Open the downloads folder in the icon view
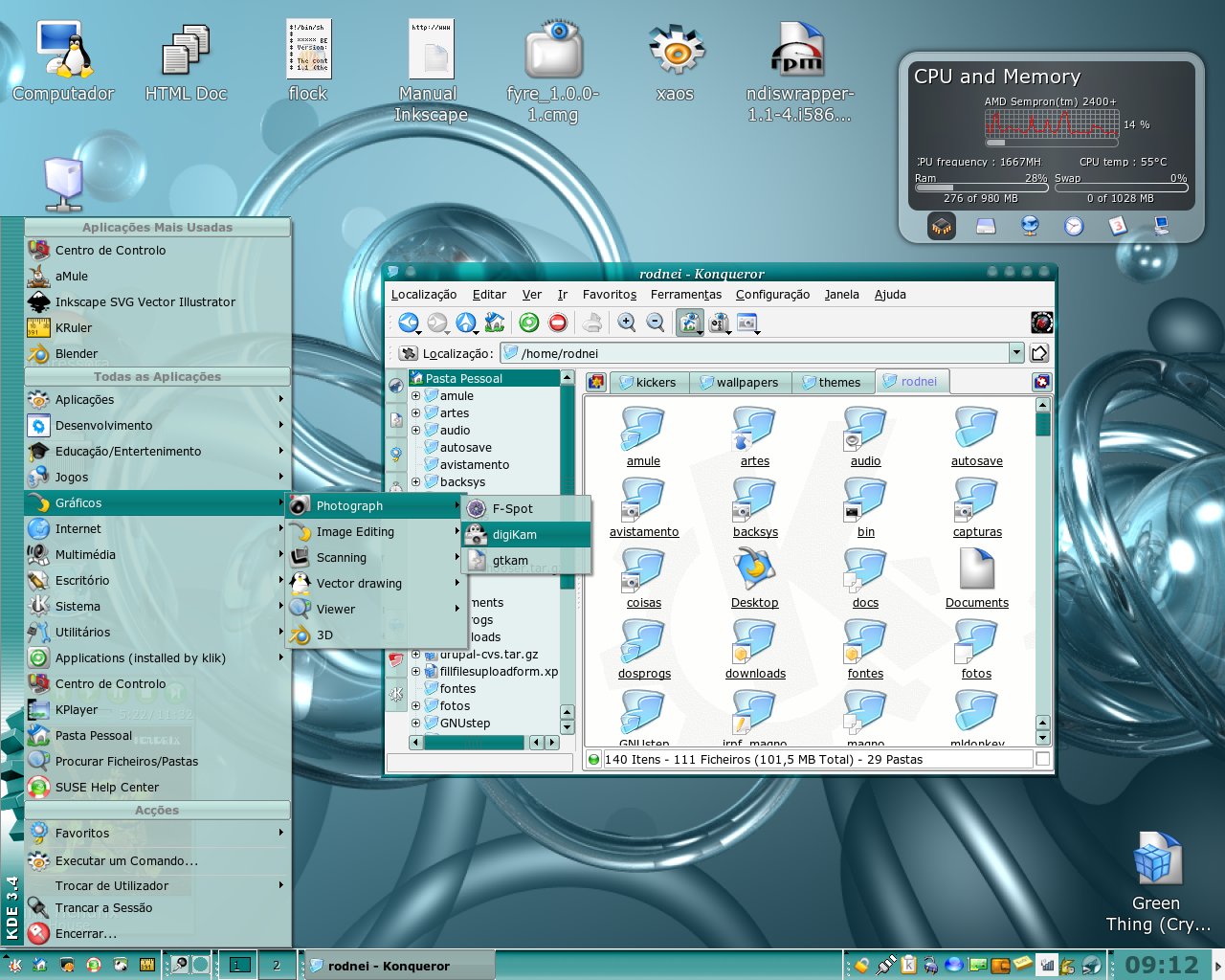1225x980 pixels. click(x=755, y=649)
